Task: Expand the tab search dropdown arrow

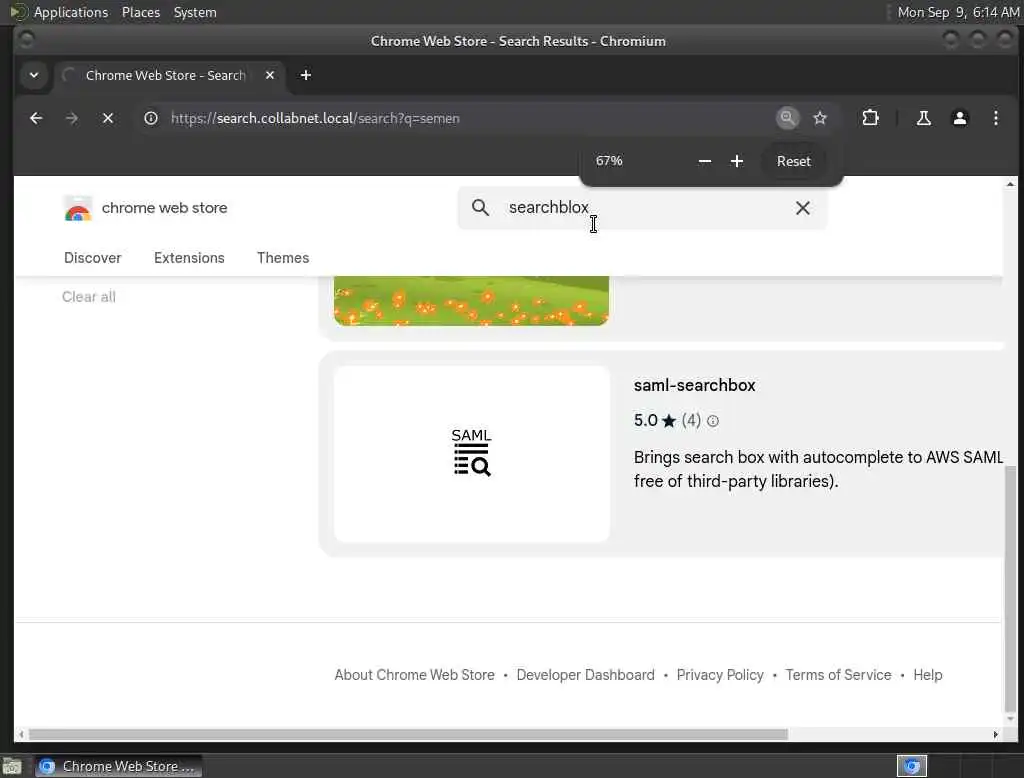Action: 34,75
